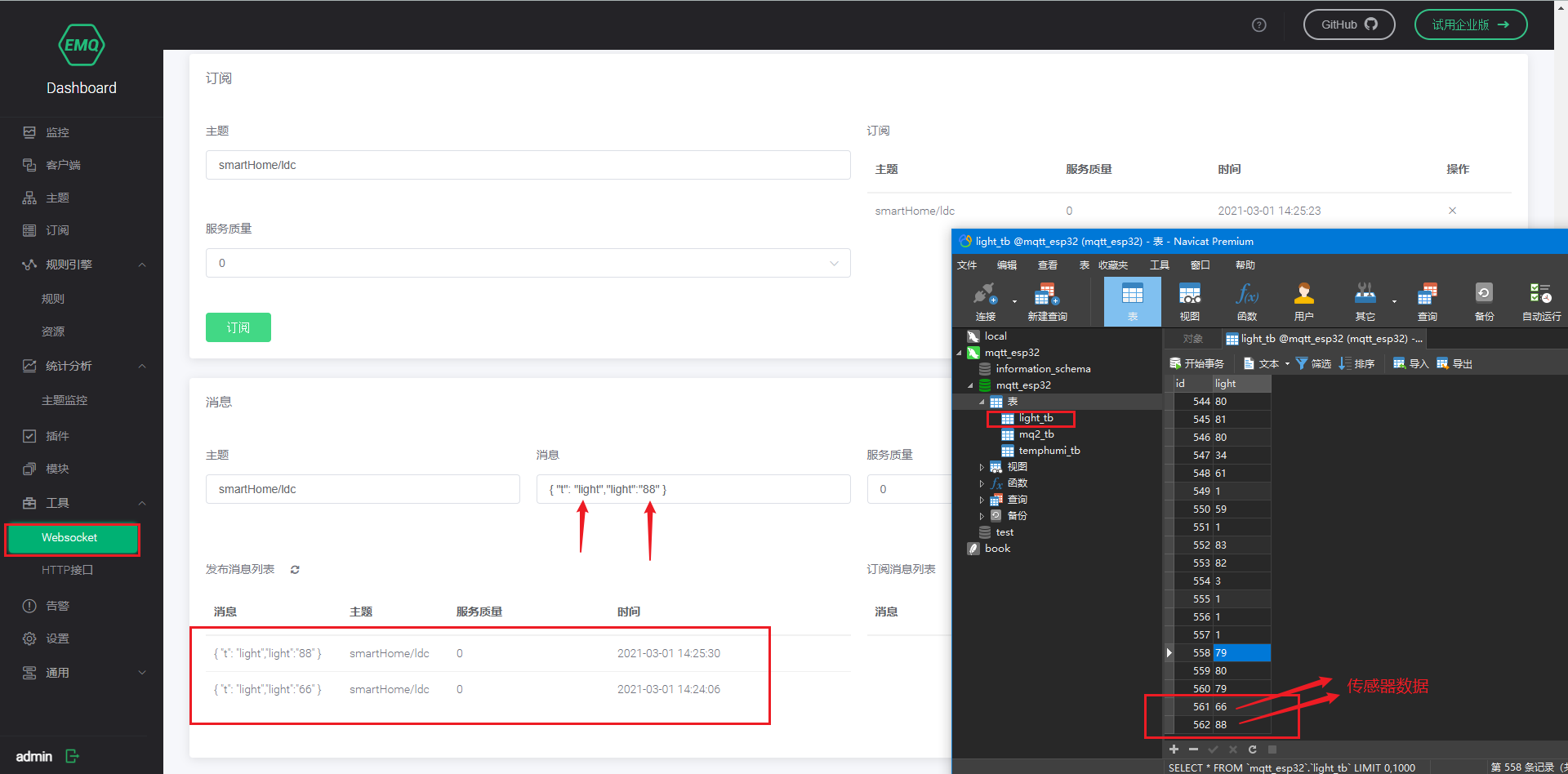
Task: Click the Navicat 用户 toolbar icon
Action: [x=1304, y=301]
